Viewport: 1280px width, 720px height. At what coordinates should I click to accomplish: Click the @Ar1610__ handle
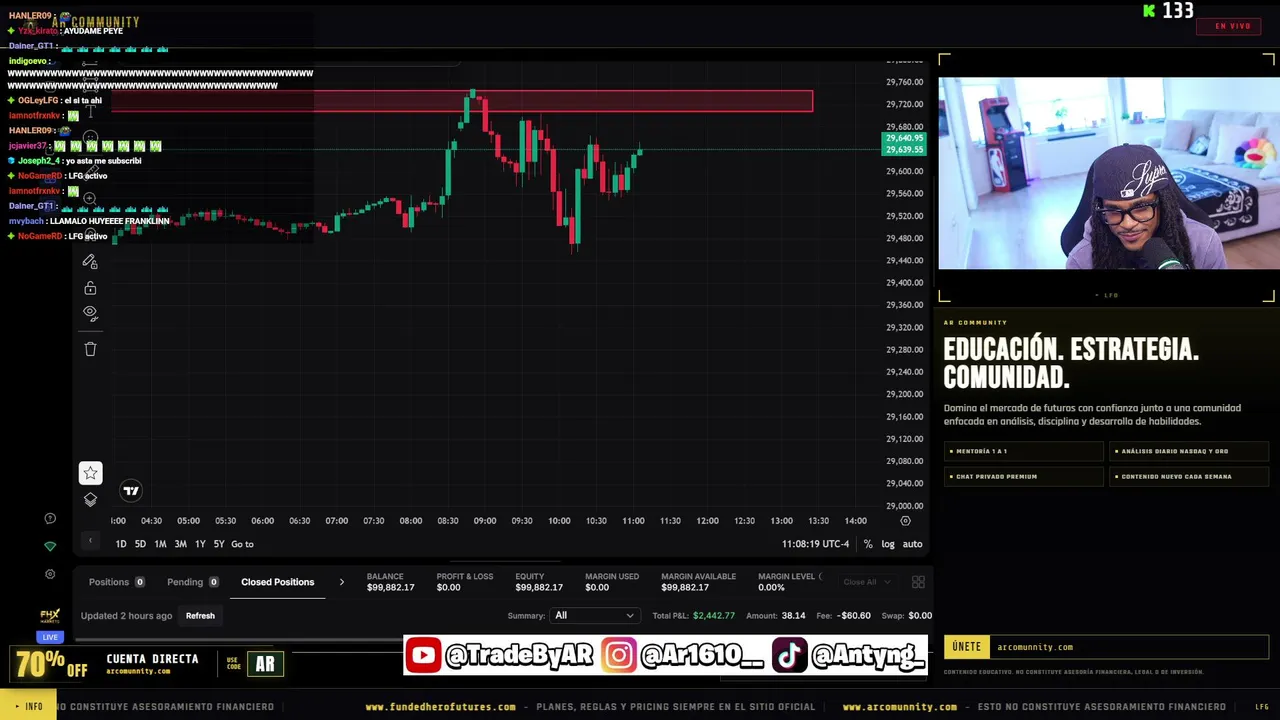tap(702, 656)
